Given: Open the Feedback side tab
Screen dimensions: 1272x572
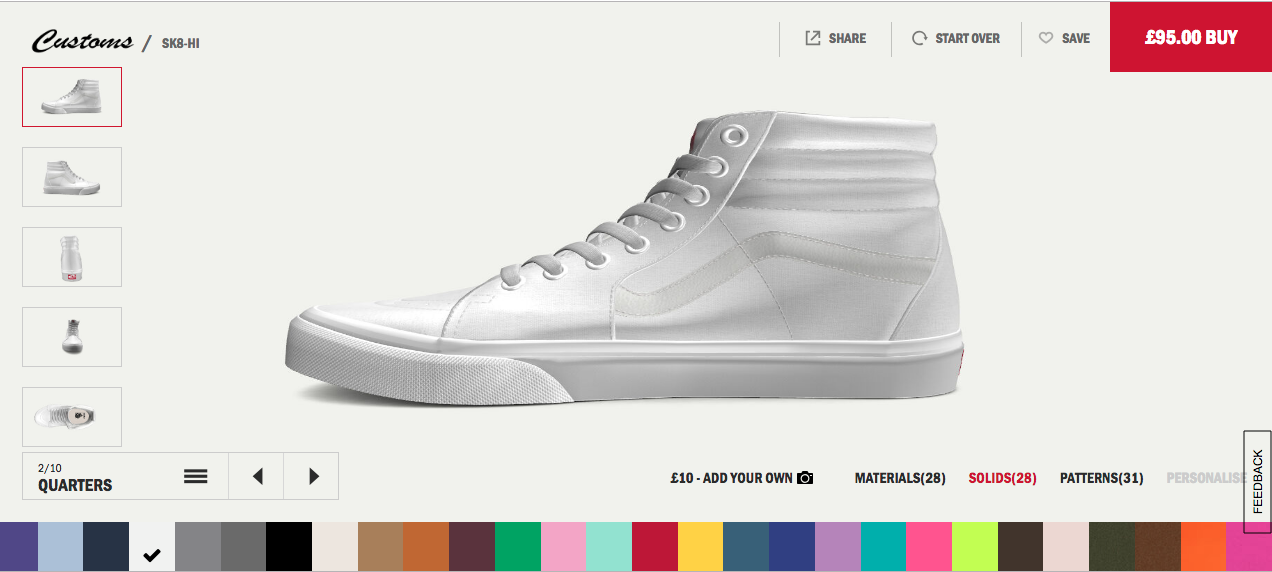Looking at the screenshot, I should point(1257,482).
